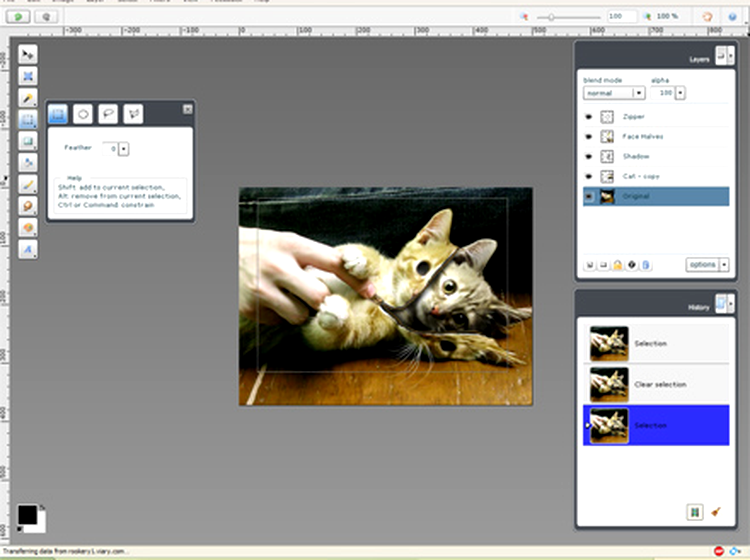The width and height of the screenshot is (750, 560).
Task: Toggle visibility of Shadow layer
Action: coord(589,156)
